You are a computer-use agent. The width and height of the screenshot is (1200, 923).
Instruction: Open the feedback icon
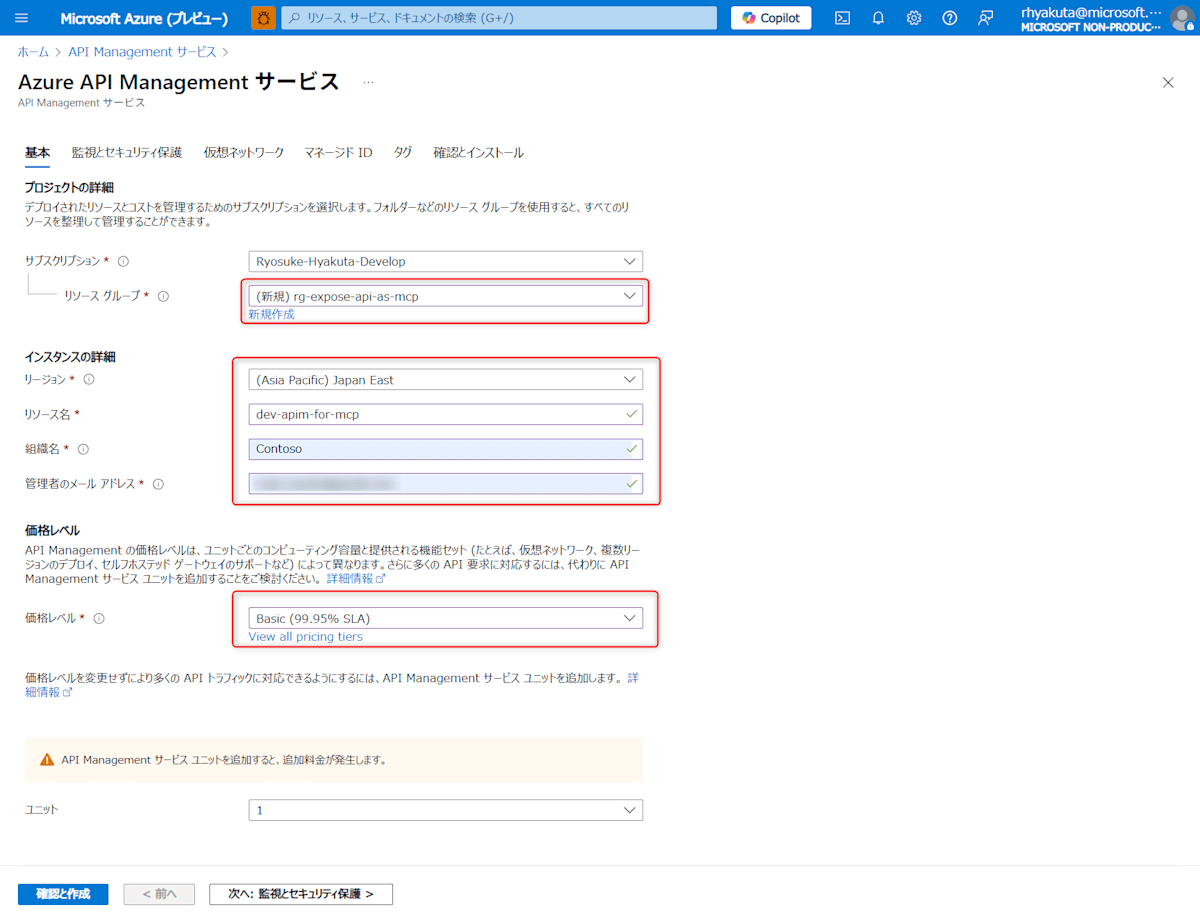[986, 18]
